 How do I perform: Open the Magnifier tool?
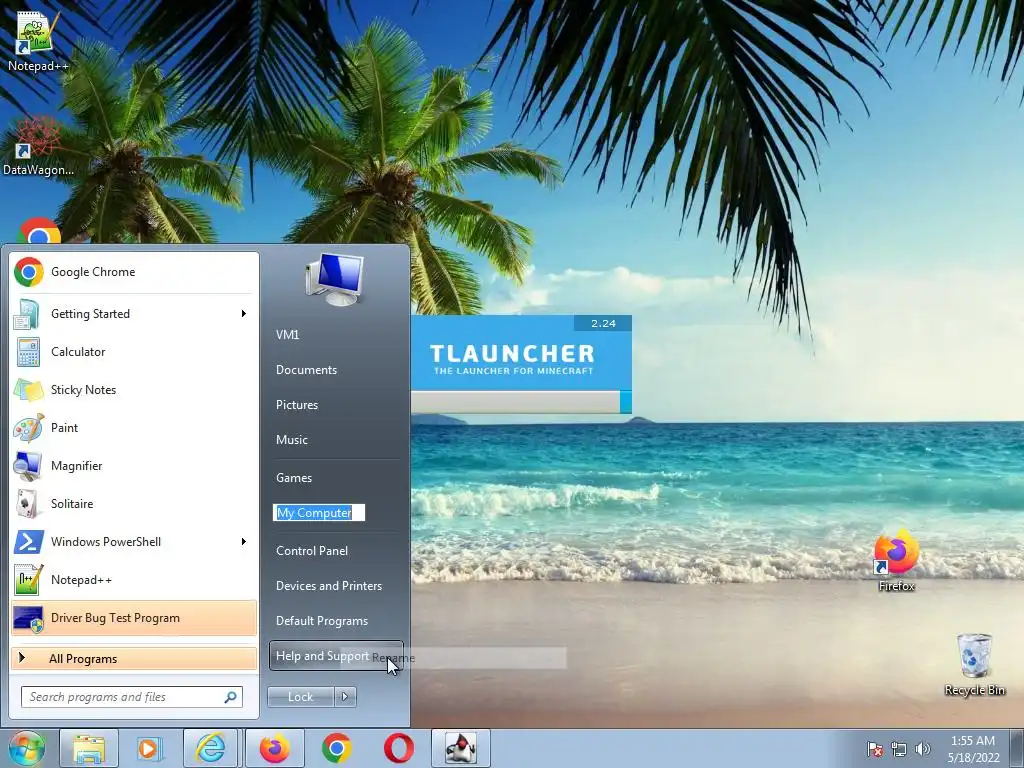pos(134,466)
